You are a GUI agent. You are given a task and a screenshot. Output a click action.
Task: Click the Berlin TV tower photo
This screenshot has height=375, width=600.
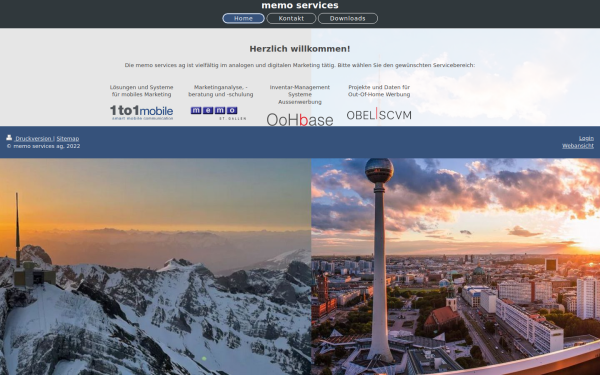(455, 267)
